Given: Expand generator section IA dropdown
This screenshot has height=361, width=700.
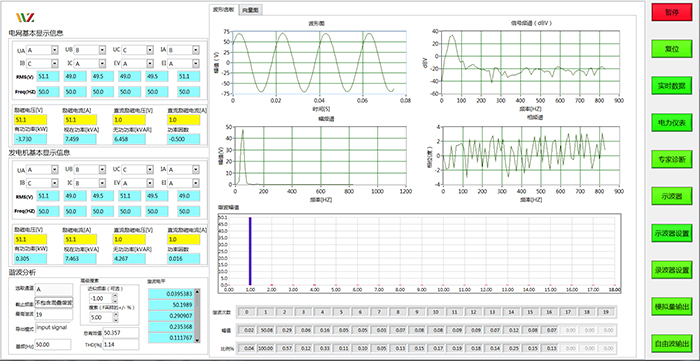Looking at the screenshot, I should 196,170.
